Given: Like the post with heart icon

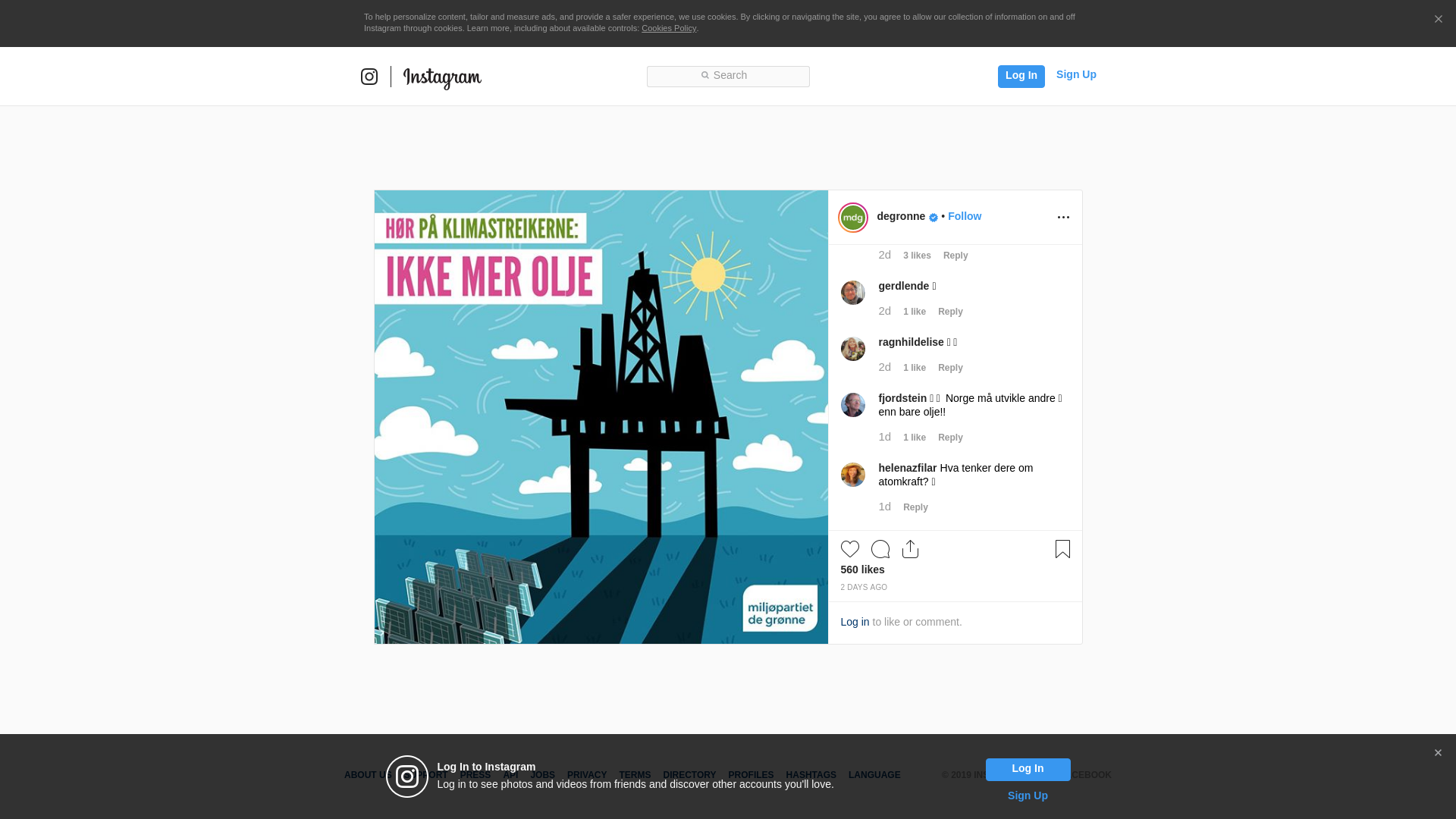Looking at the screenshot, I should 850,549.
